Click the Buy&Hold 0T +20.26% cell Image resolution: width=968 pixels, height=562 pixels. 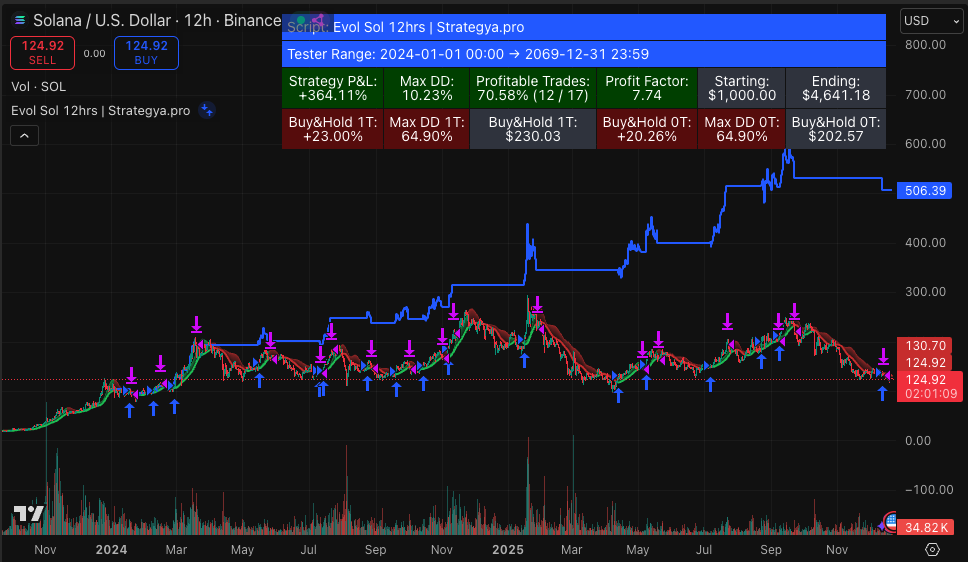(x=646, y=129)
